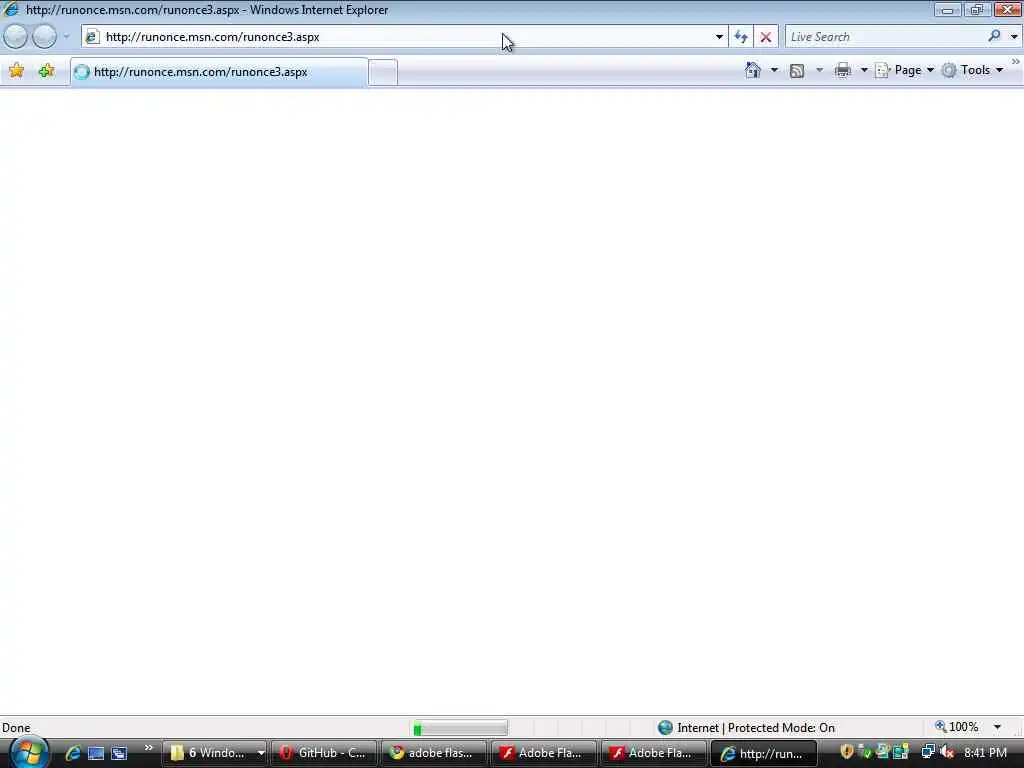This screenshot has height=768, width=1024.
Task: Expand hidden Quick Launch items chevron
Action: coord(148,748)
